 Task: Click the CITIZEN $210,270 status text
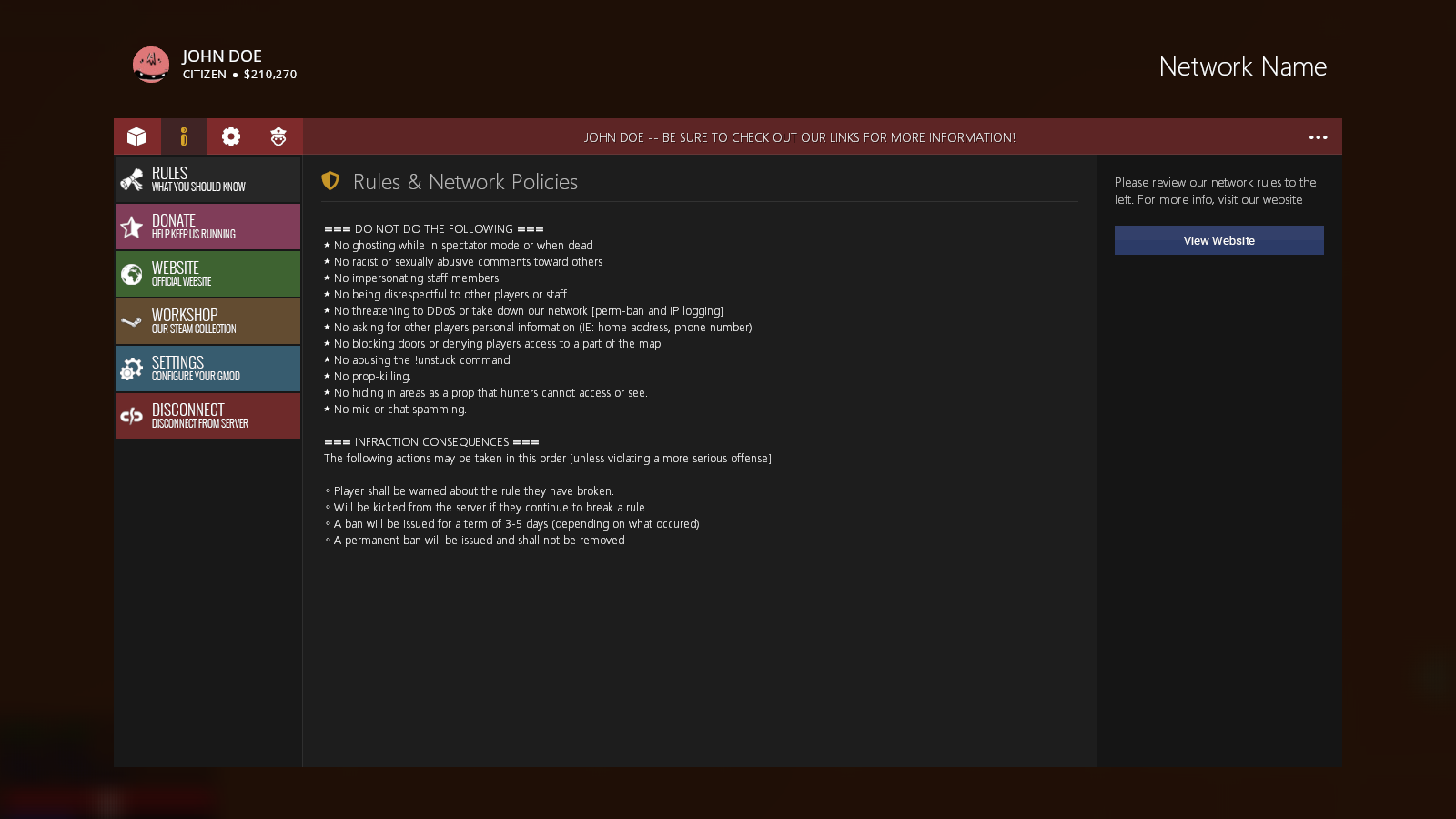point(240,75)
